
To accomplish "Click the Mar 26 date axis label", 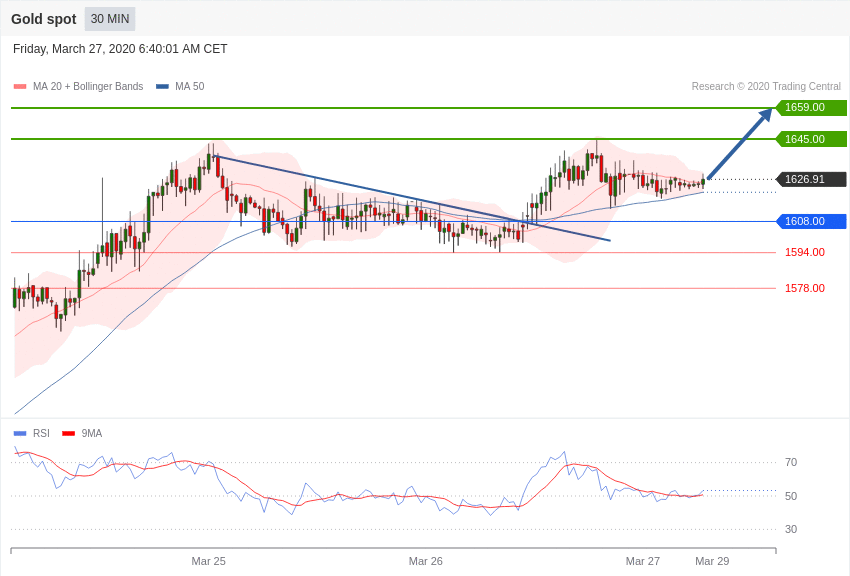I will [426, 561].
